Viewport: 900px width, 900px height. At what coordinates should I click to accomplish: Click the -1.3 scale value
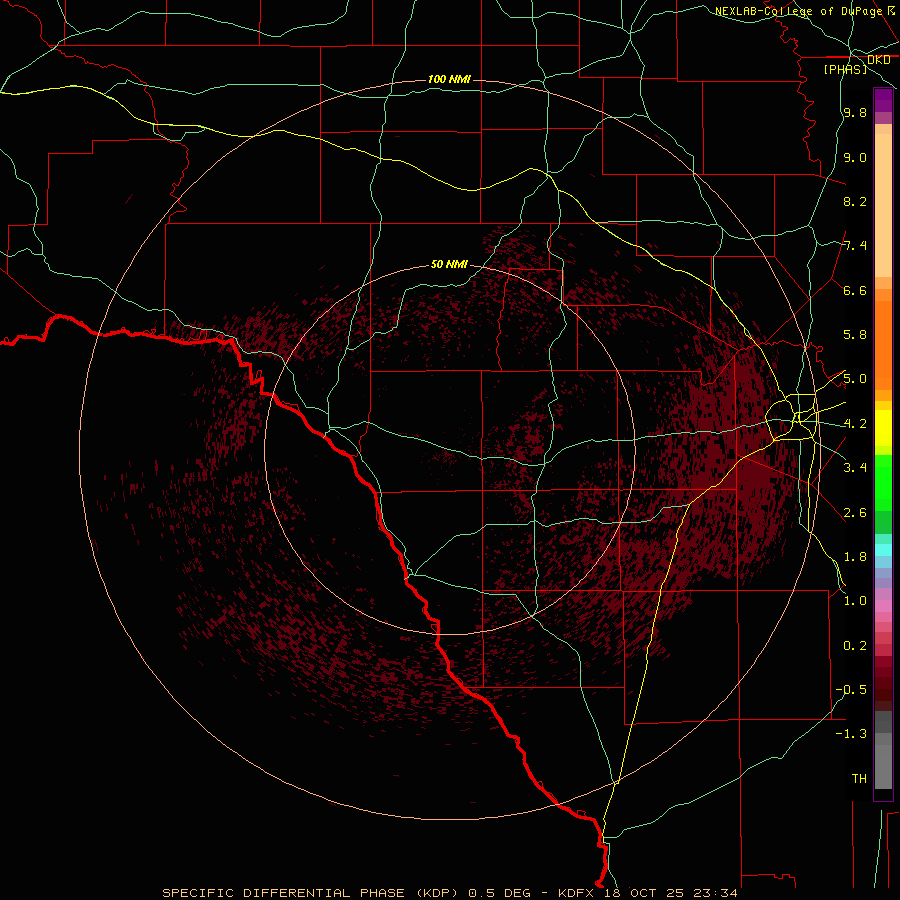(x=851, y=734)
